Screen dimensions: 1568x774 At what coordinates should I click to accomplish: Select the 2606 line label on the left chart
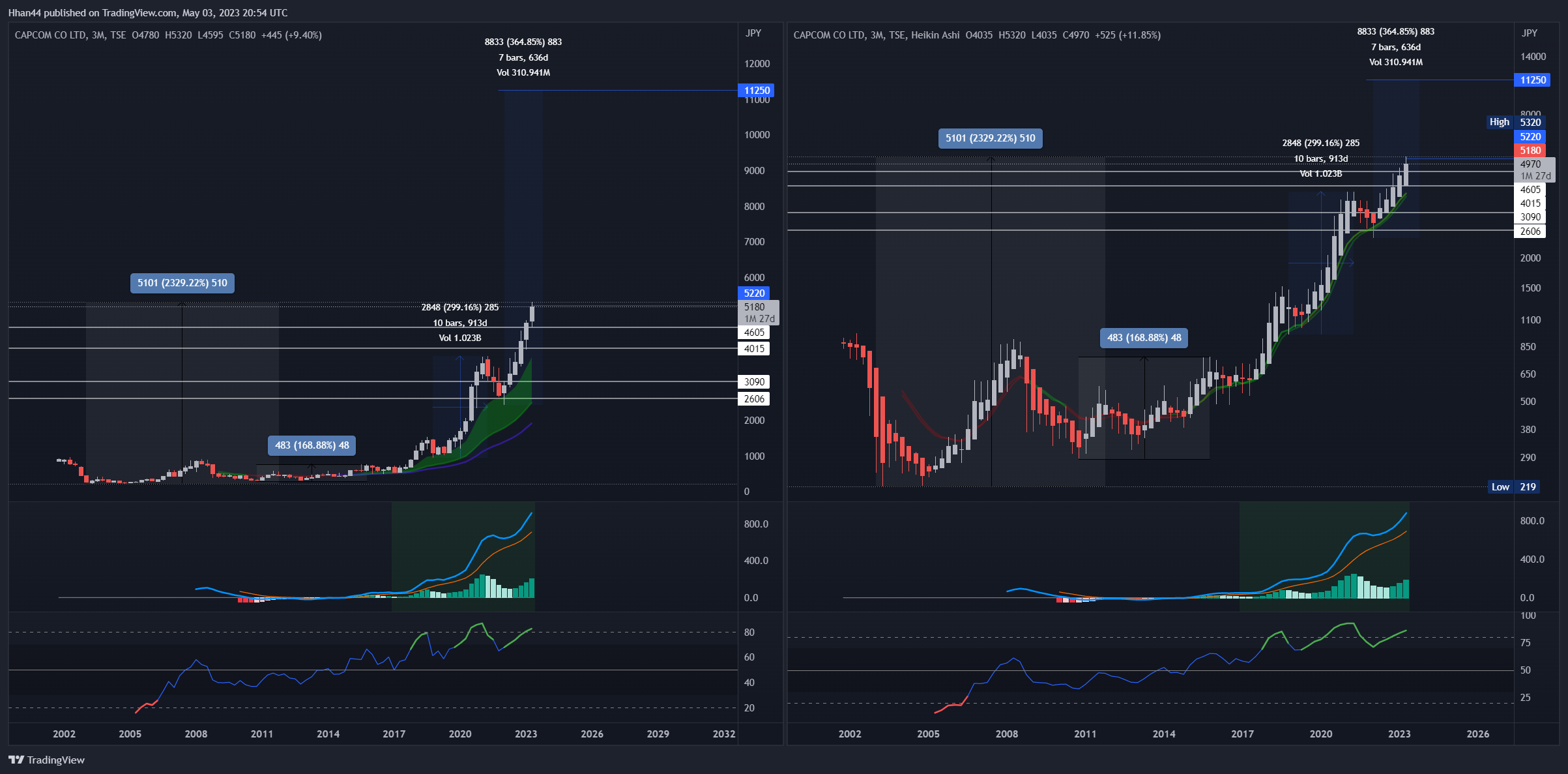tap(754, 399)
